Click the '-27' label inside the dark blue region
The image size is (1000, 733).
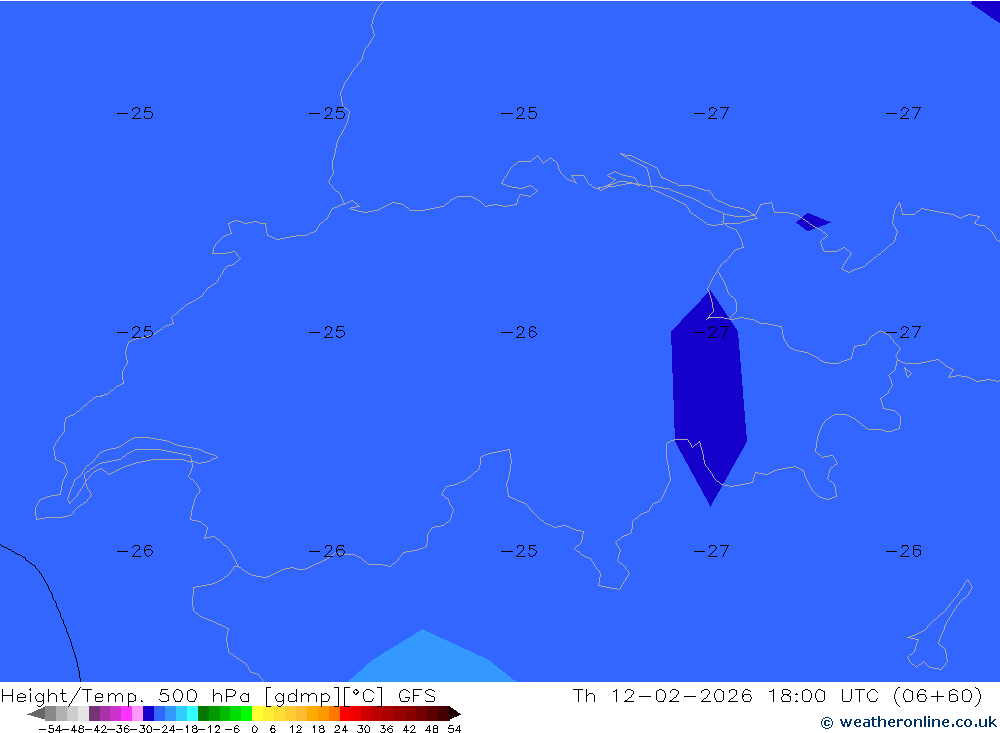click(711, 332)
